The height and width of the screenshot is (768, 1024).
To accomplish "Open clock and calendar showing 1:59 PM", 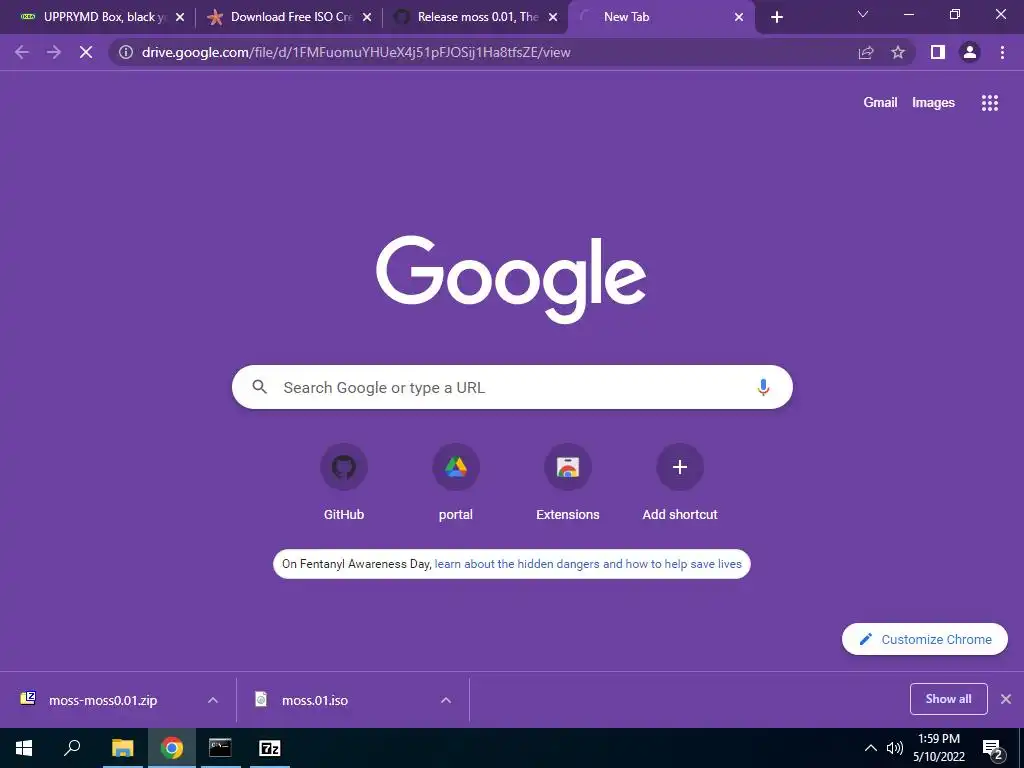I will [x=939, y=748].
